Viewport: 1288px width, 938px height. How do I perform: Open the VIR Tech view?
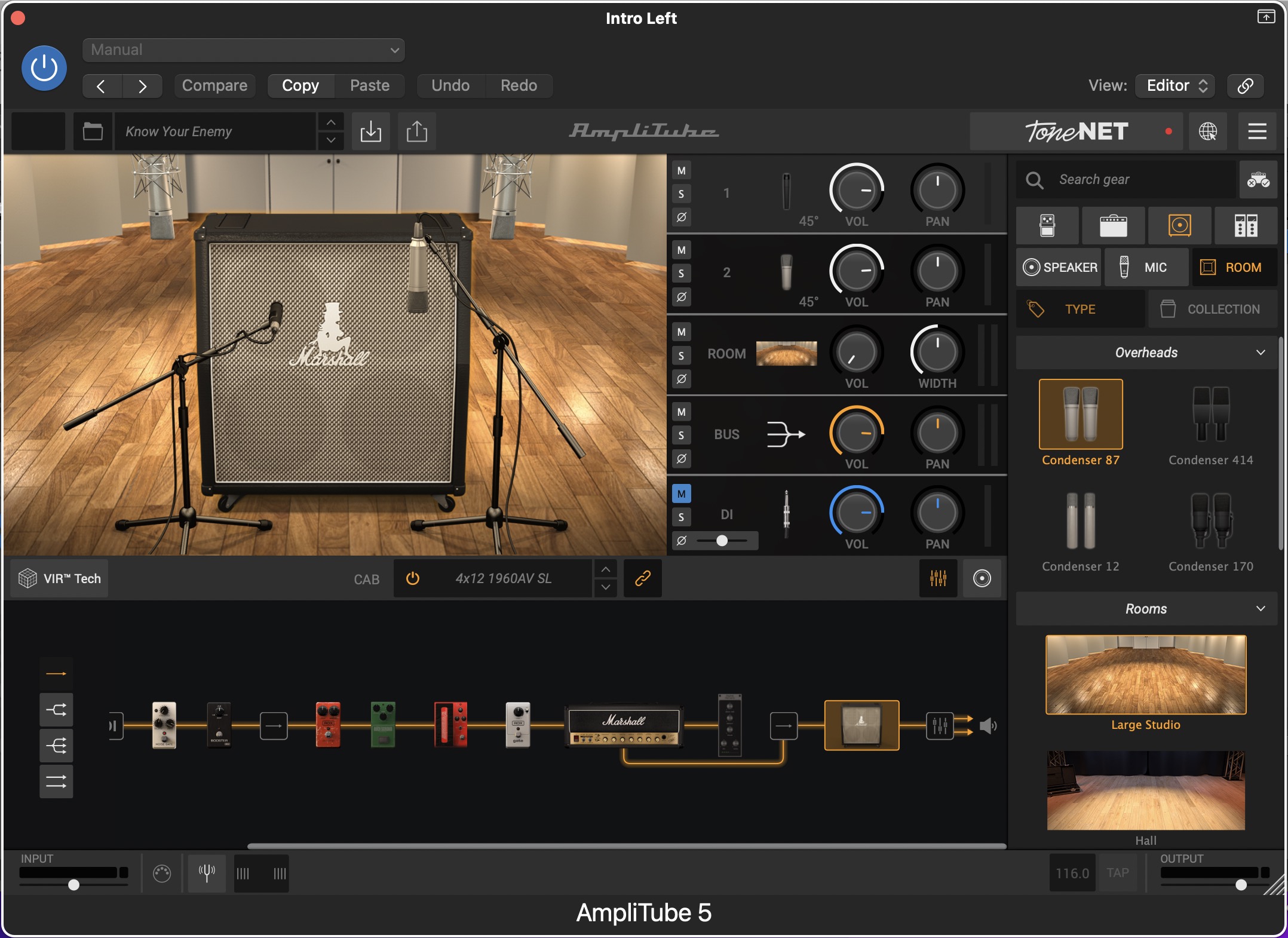tap(60, 578)
